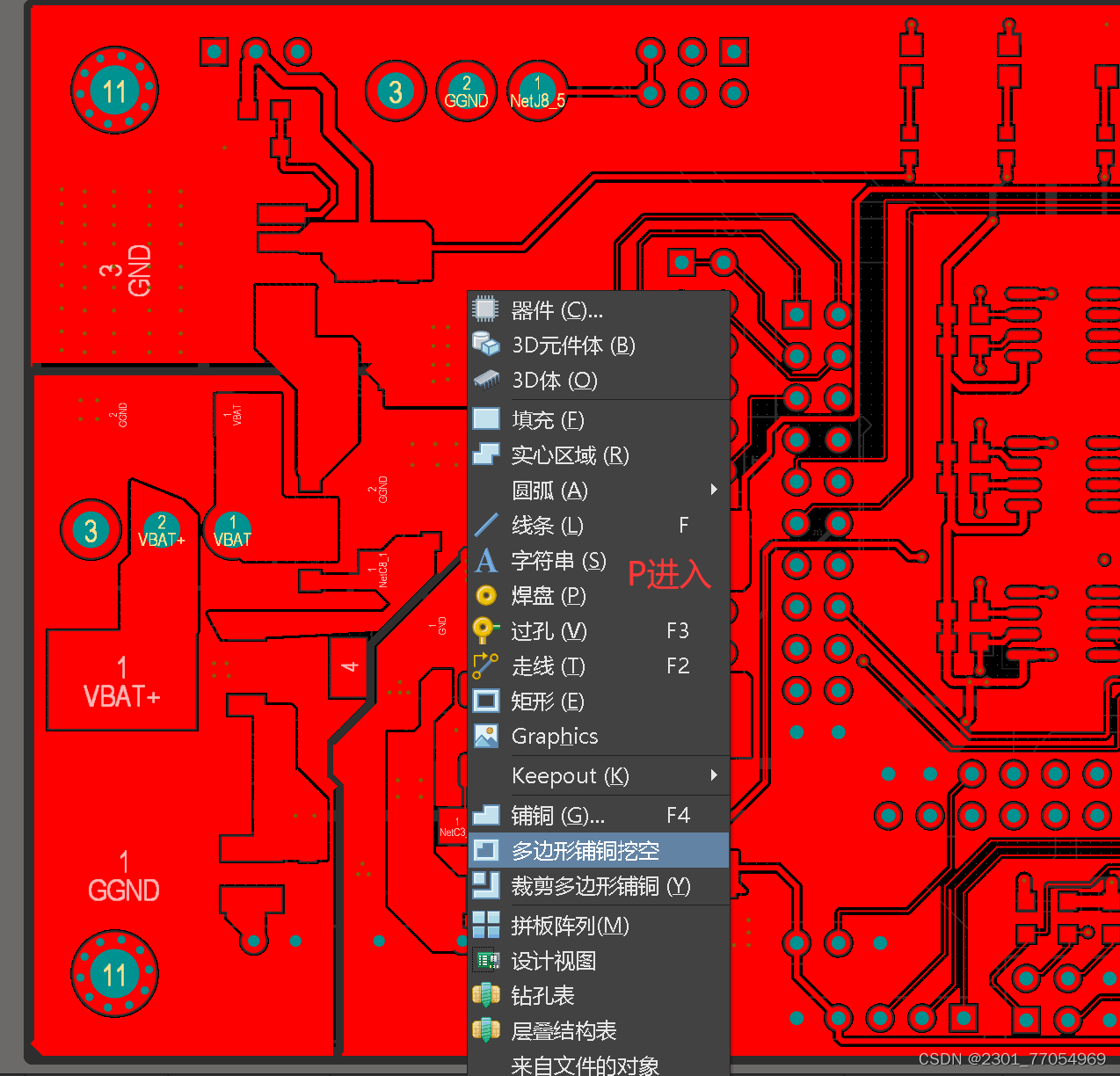This screenshot has width=1120, height=1076.
Task: Select the round VBAT+ pad numbered 2
Action: click(x=161, y=530)
